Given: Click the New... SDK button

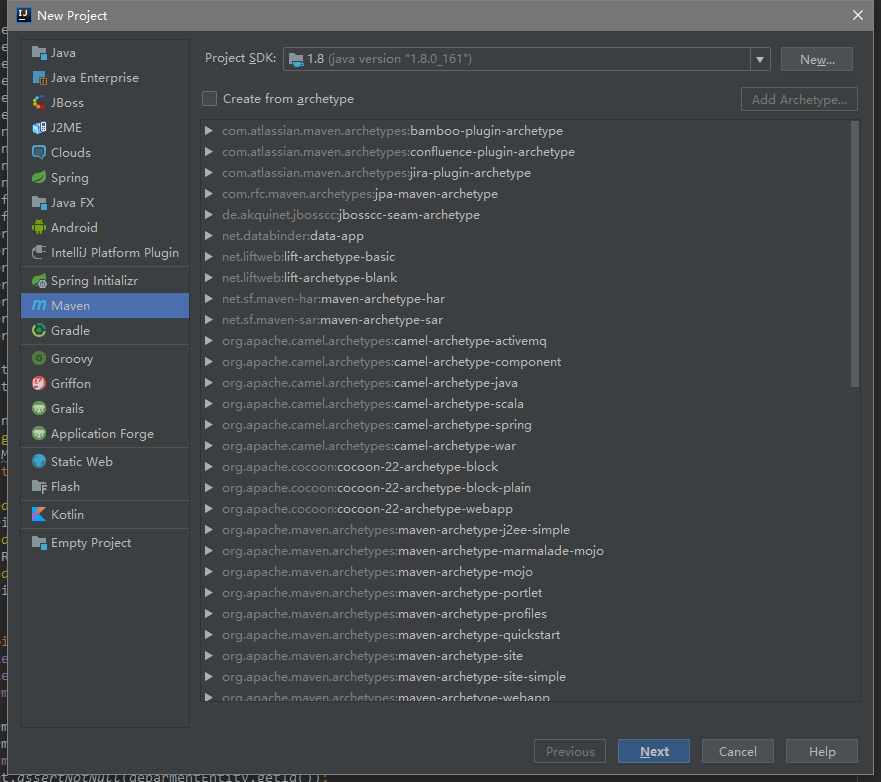Looking at the screenshot, I should point(816,59).
